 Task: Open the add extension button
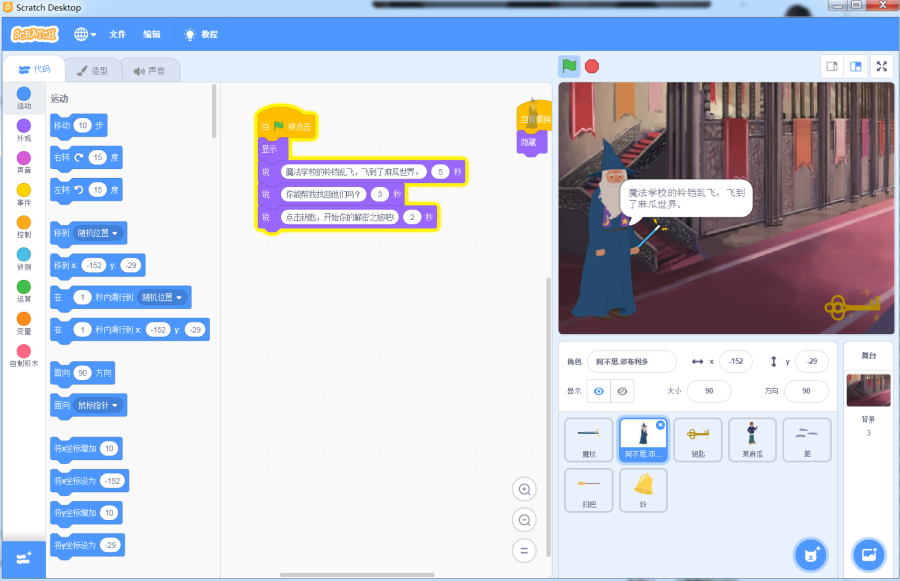24,558
